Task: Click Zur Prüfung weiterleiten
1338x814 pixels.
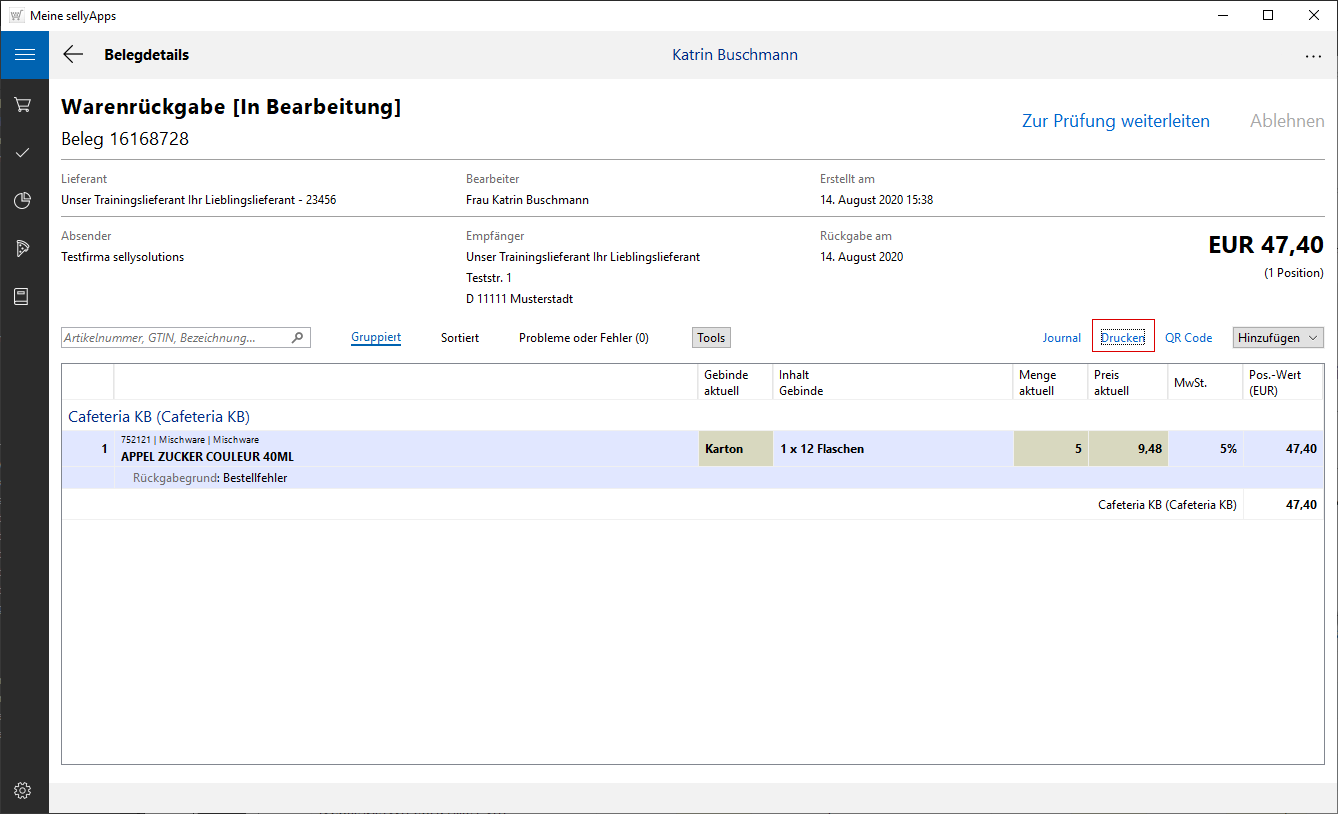Action: point(1115,121)
